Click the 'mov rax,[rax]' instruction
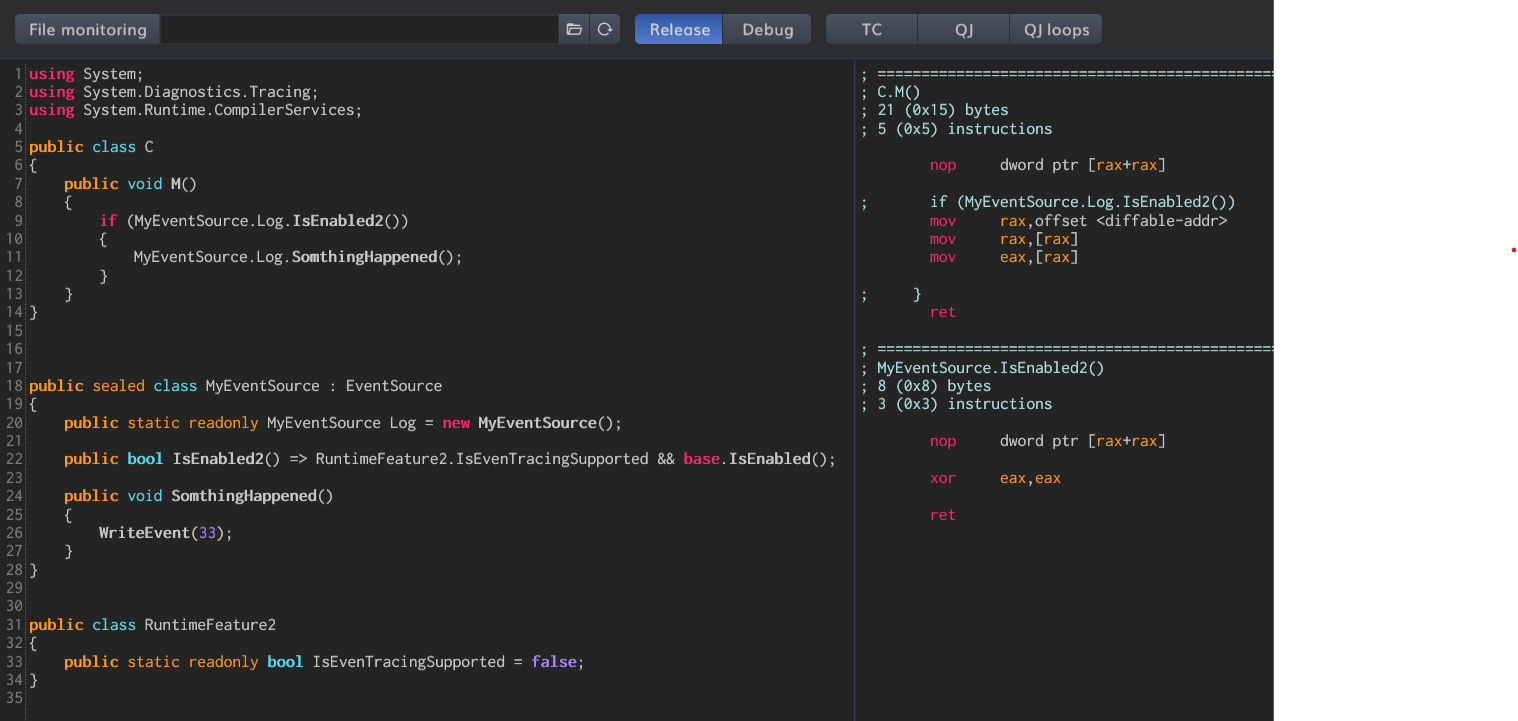This screenshot has width=1518, height=721. (1004, 239)
